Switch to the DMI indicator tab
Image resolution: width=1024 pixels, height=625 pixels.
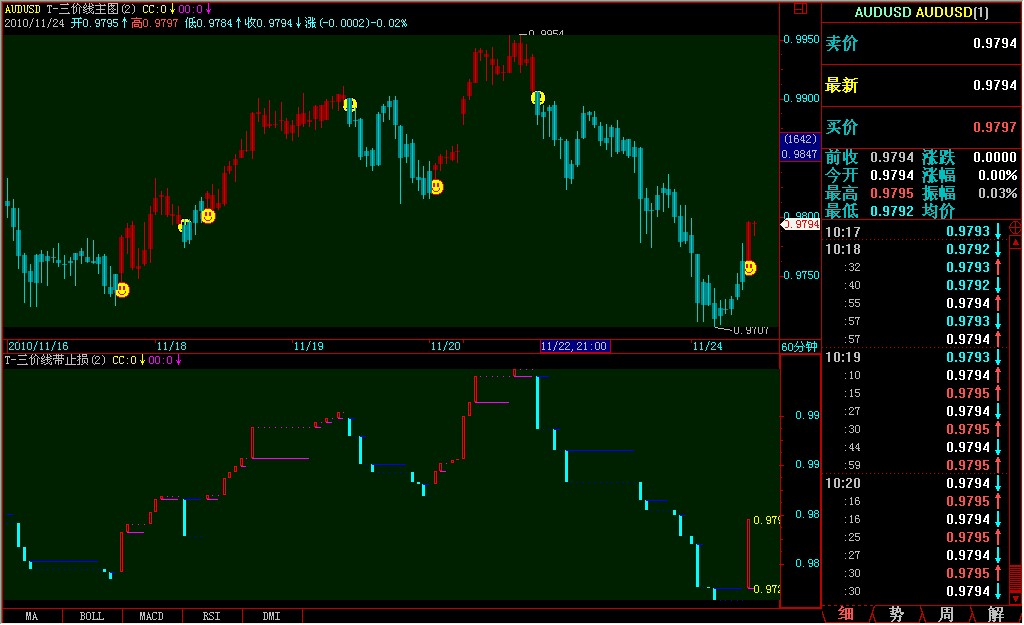(x=272, y=617)
